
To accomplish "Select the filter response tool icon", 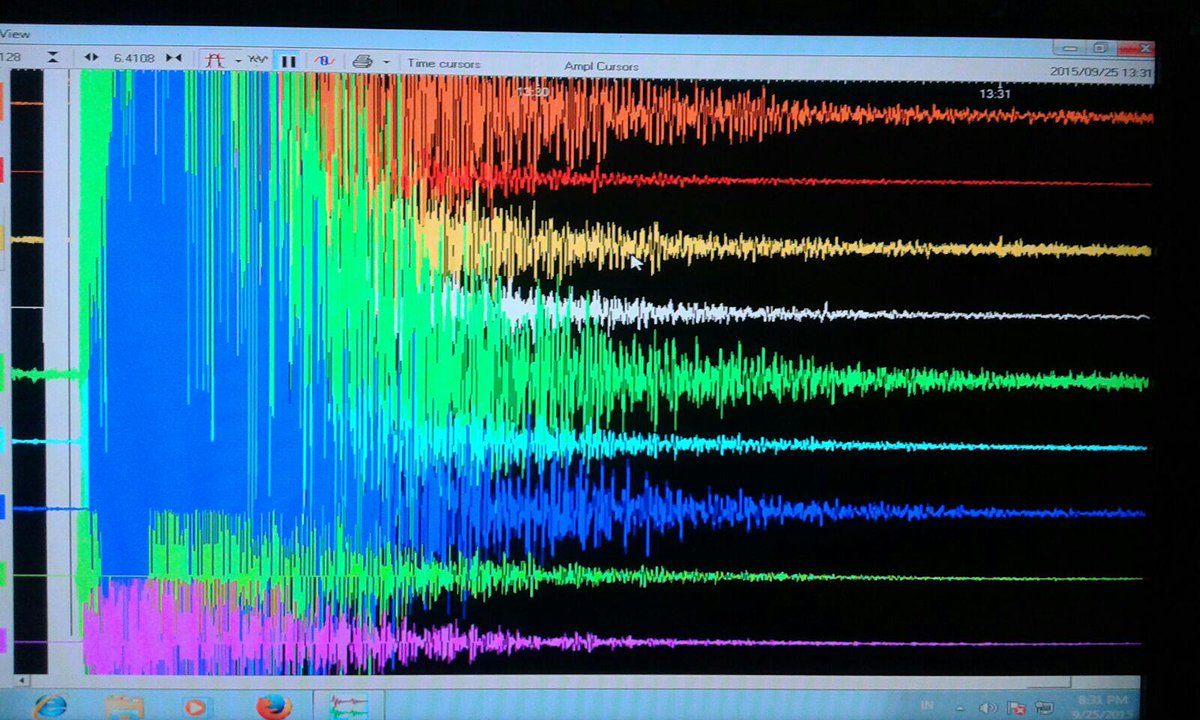I will click(214, 59).
